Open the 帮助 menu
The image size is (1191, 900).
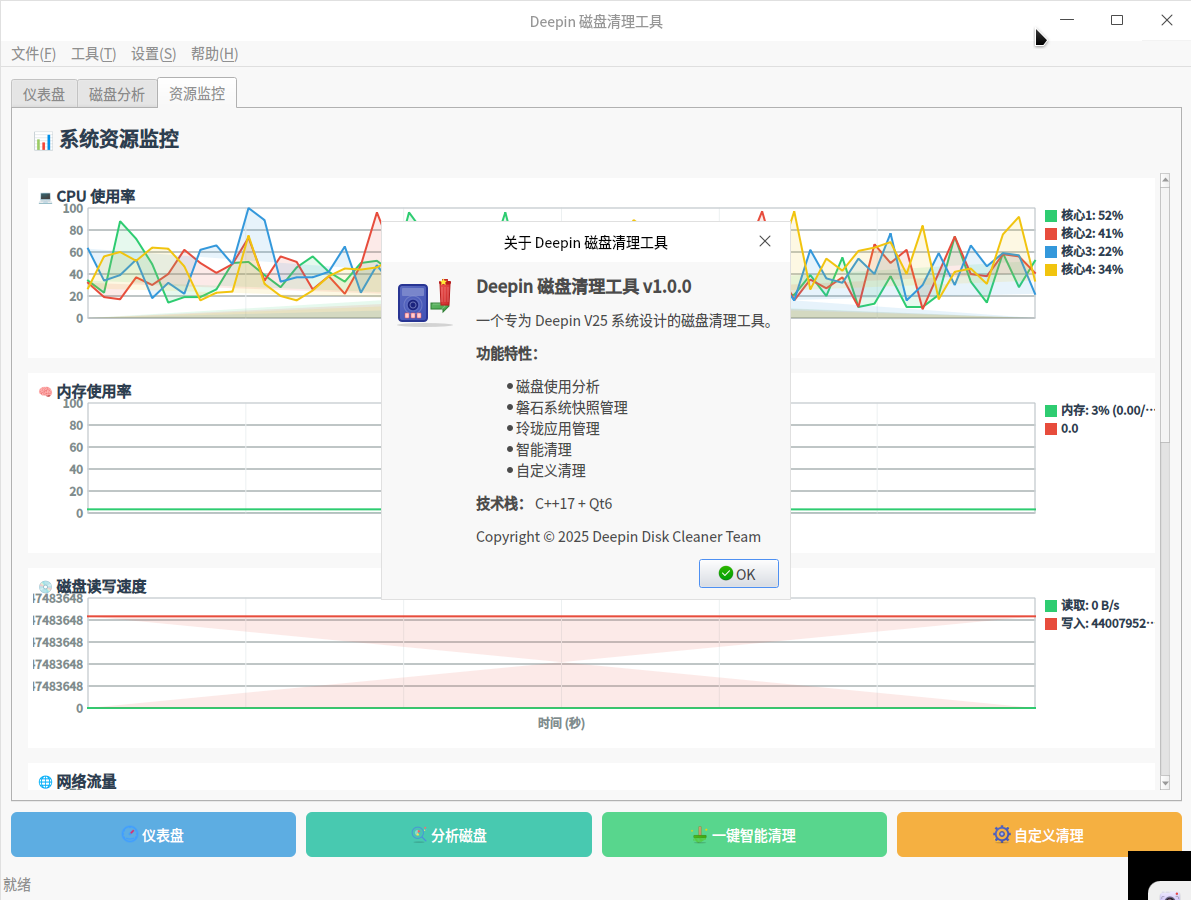coord(213,53)
